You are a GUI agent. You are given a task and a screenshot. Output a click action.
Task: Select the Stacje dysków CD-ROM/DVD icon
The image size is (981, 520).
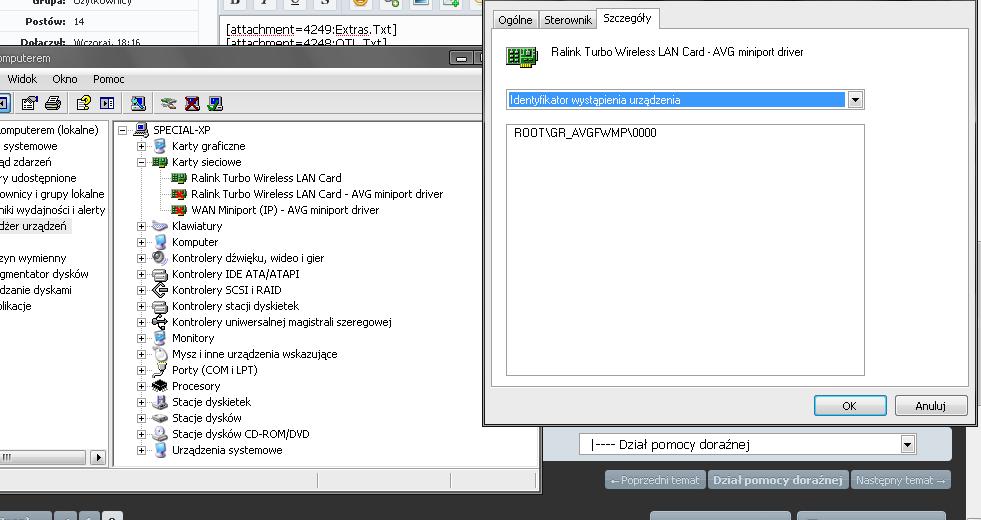pos(160,434)
